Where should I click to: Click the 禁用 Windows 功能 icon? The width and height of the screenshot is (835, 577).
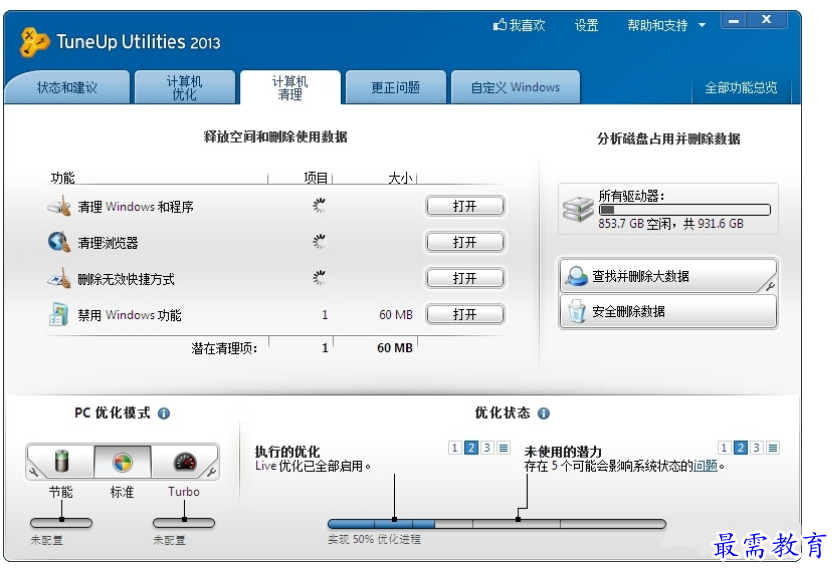point(59,314)
